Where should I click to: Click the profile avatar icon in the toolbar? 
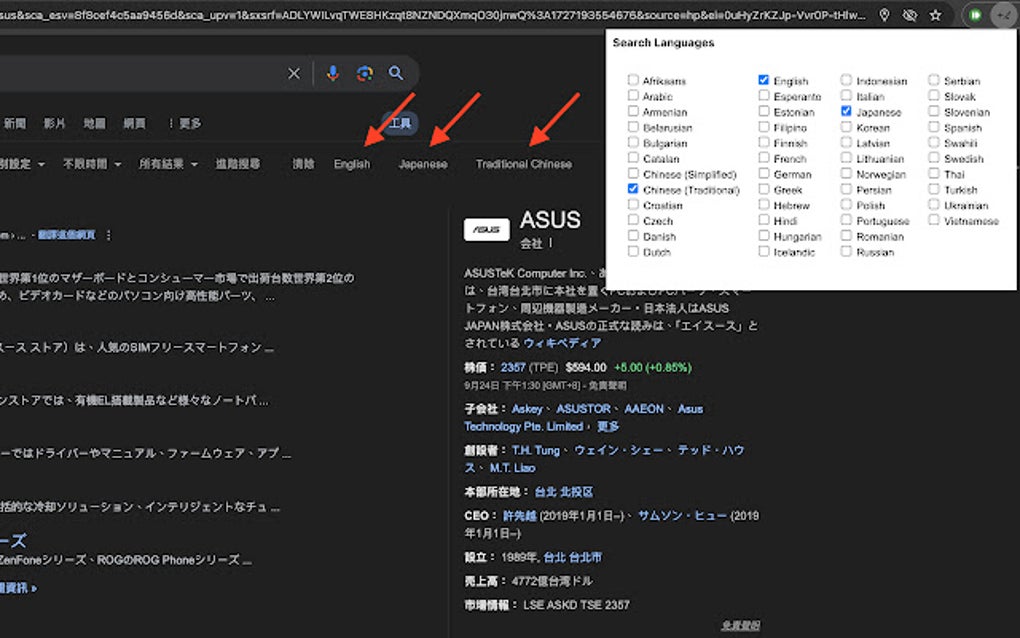pyautogui.click(x=1004, y=15)
